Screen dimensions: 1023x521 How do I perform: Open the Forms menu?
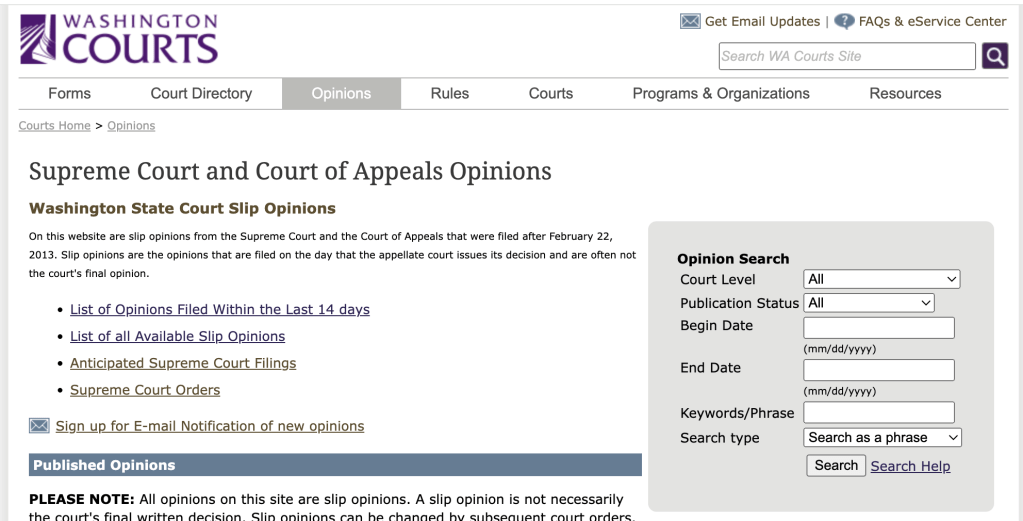pyautogui.click(x=69, y=93)
